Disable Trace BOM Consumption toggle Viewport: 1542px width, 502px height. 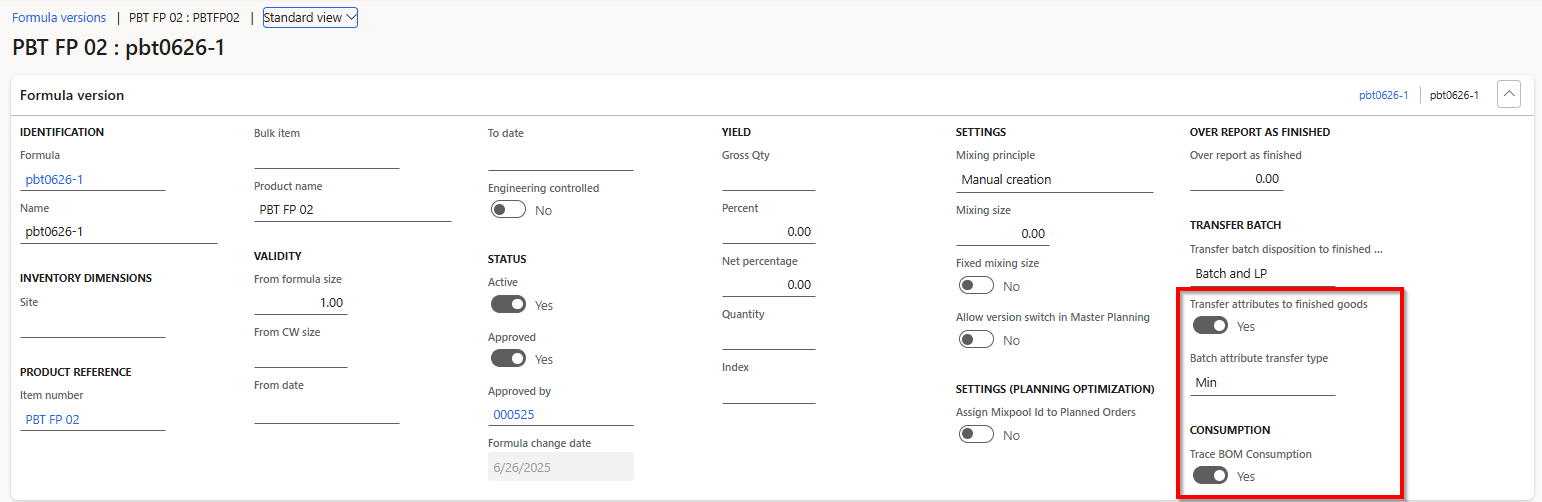(1210, 476)
